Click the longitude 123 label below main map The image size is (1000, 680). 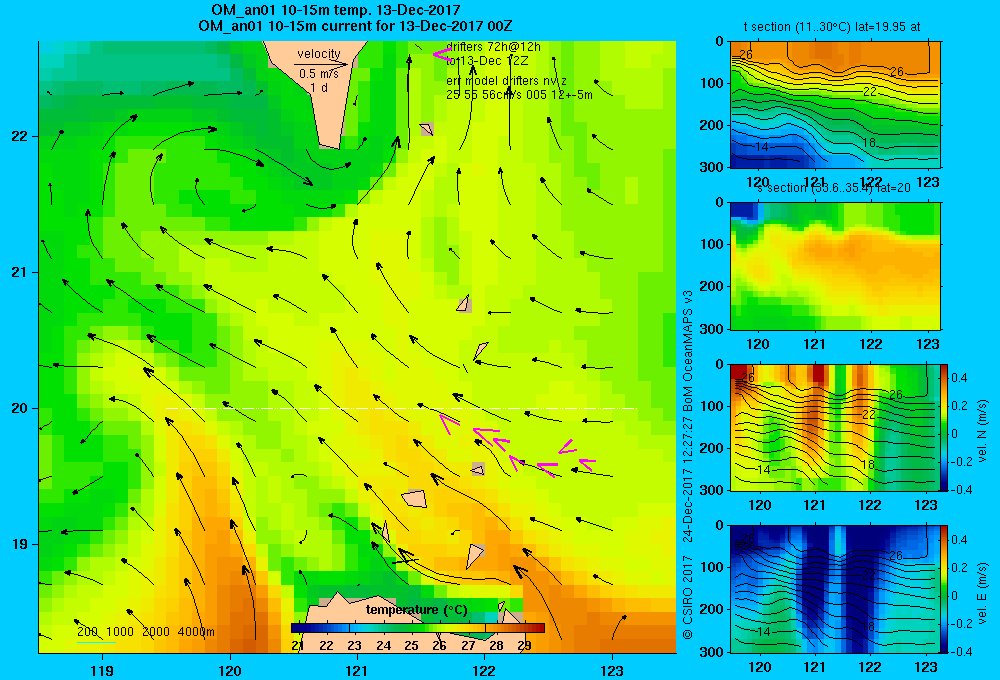coord(612,670)
